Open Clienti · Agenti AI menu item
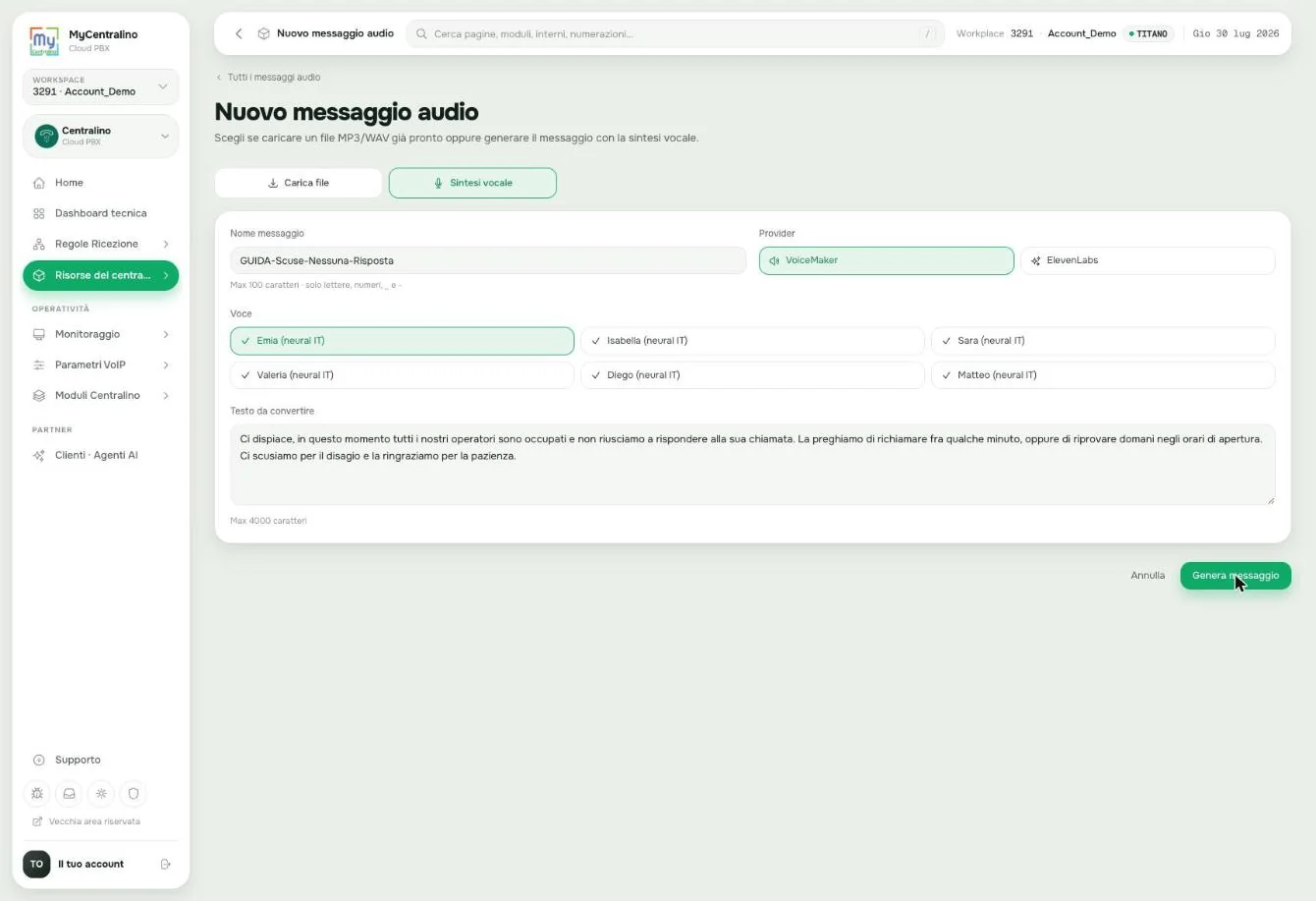The height and width of the screenshot is (901, 1316). click(x=100, y=455)
